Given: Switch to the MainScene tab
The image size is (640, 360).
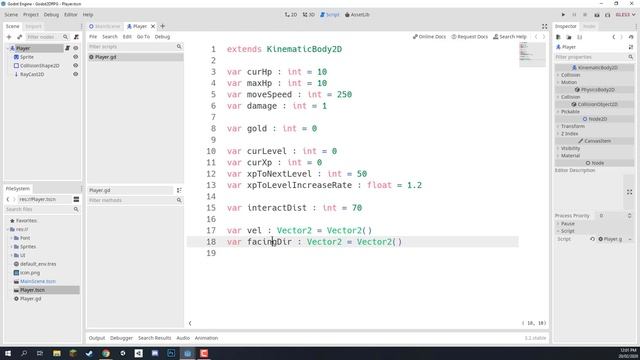Looking at the screenshot, I should click(x=104, y=26).
